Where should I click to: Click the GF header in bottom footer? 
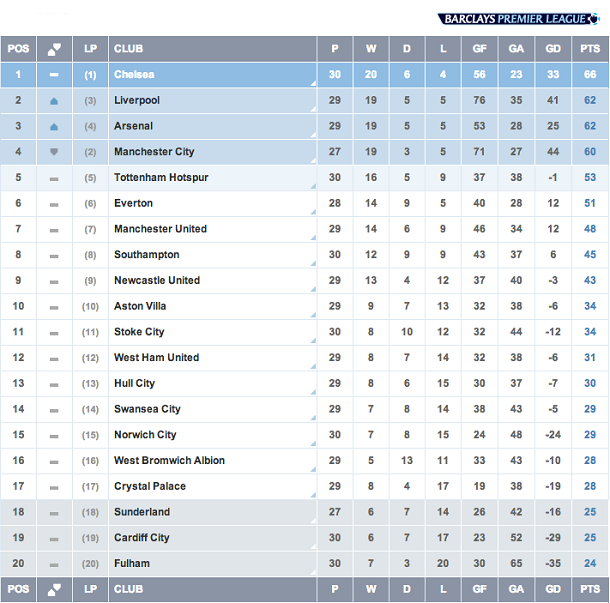[x=479, y=589]
